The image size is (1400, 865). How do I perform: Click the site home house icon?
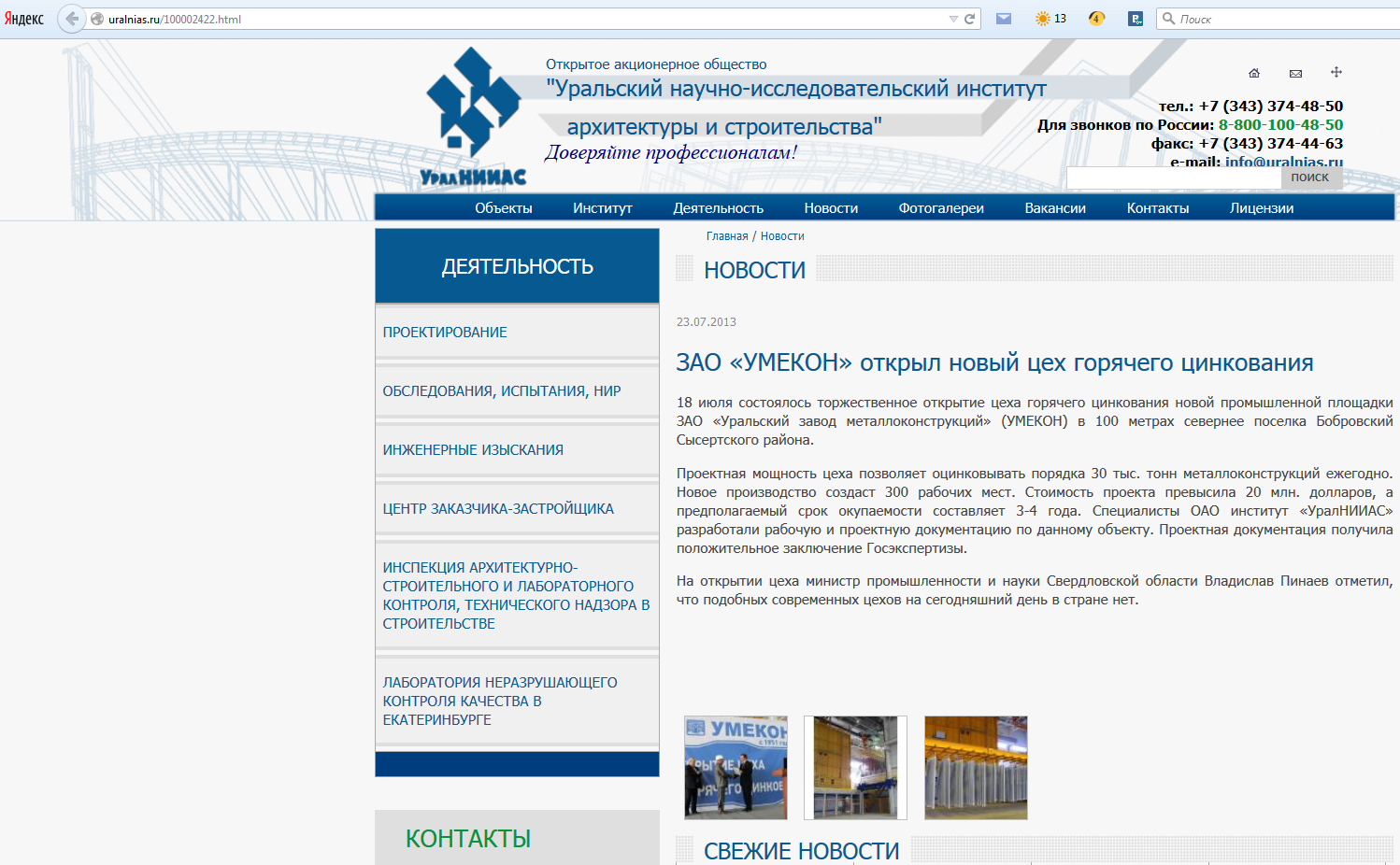coord(1254,73)
